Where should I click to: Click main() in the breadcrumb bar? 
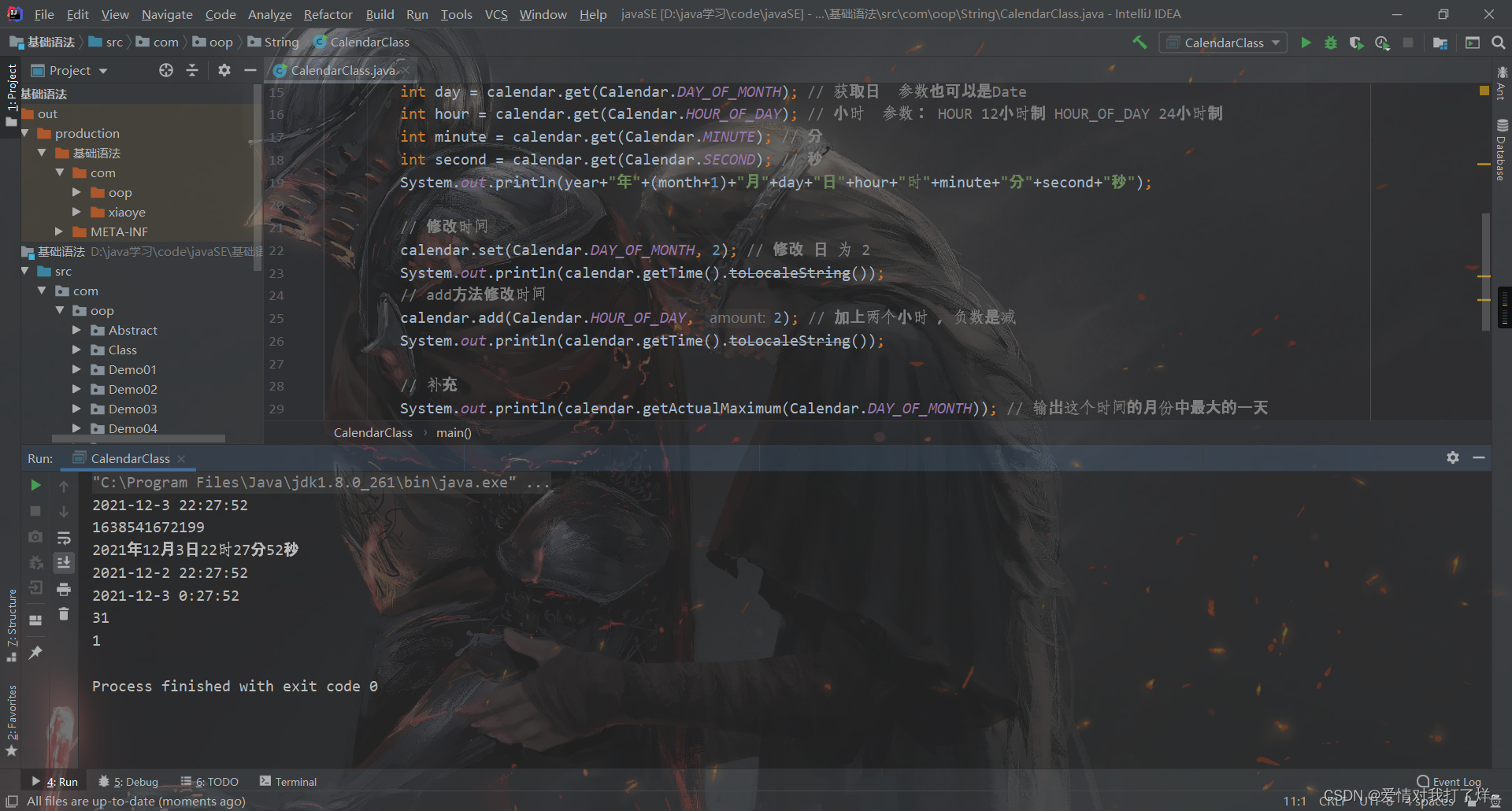click(453, 432)
